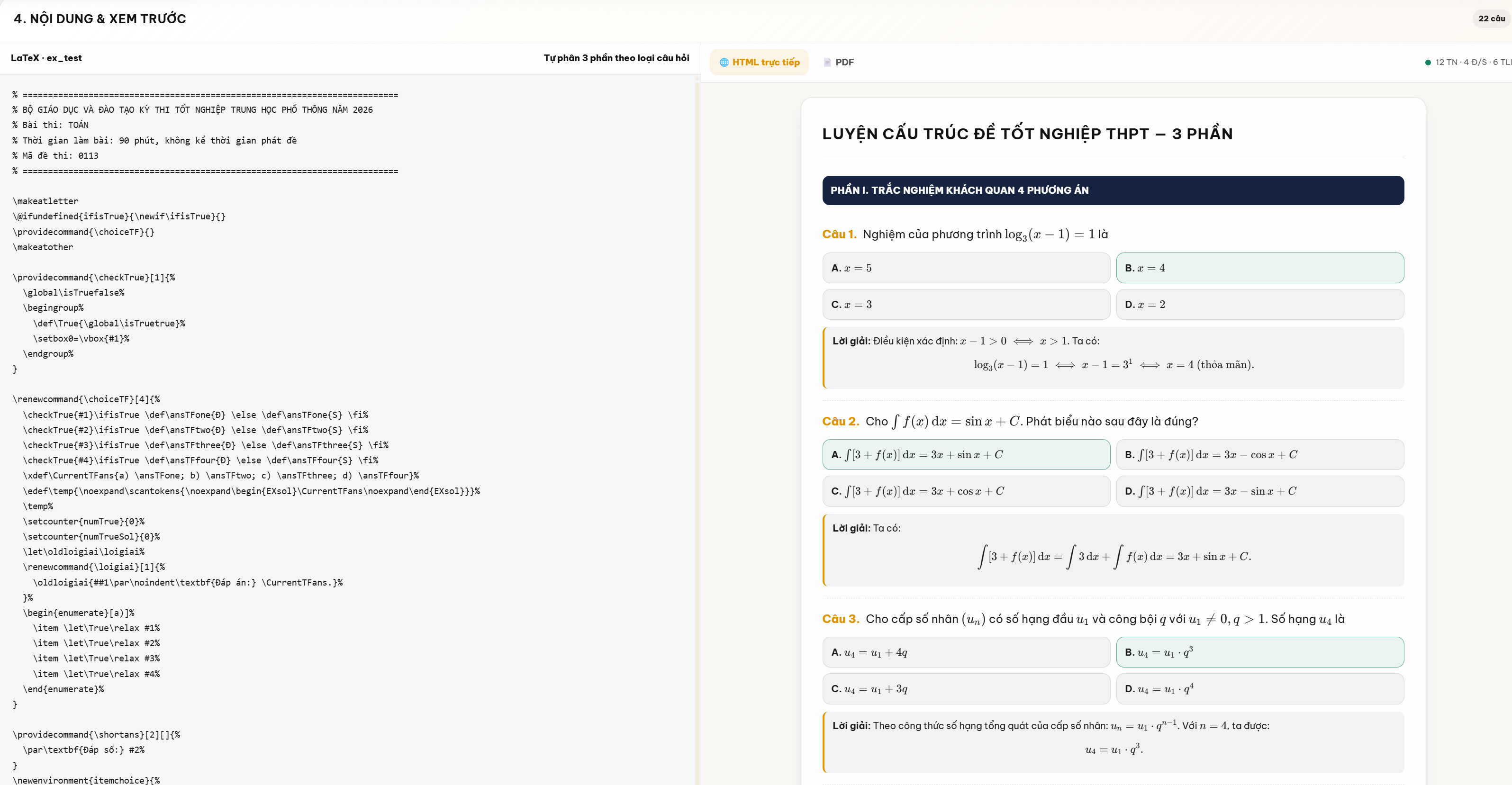Click the 'LaTeX · ex_test' label
The width and height of the screenshot is (1512, 785).
point(46,58)
